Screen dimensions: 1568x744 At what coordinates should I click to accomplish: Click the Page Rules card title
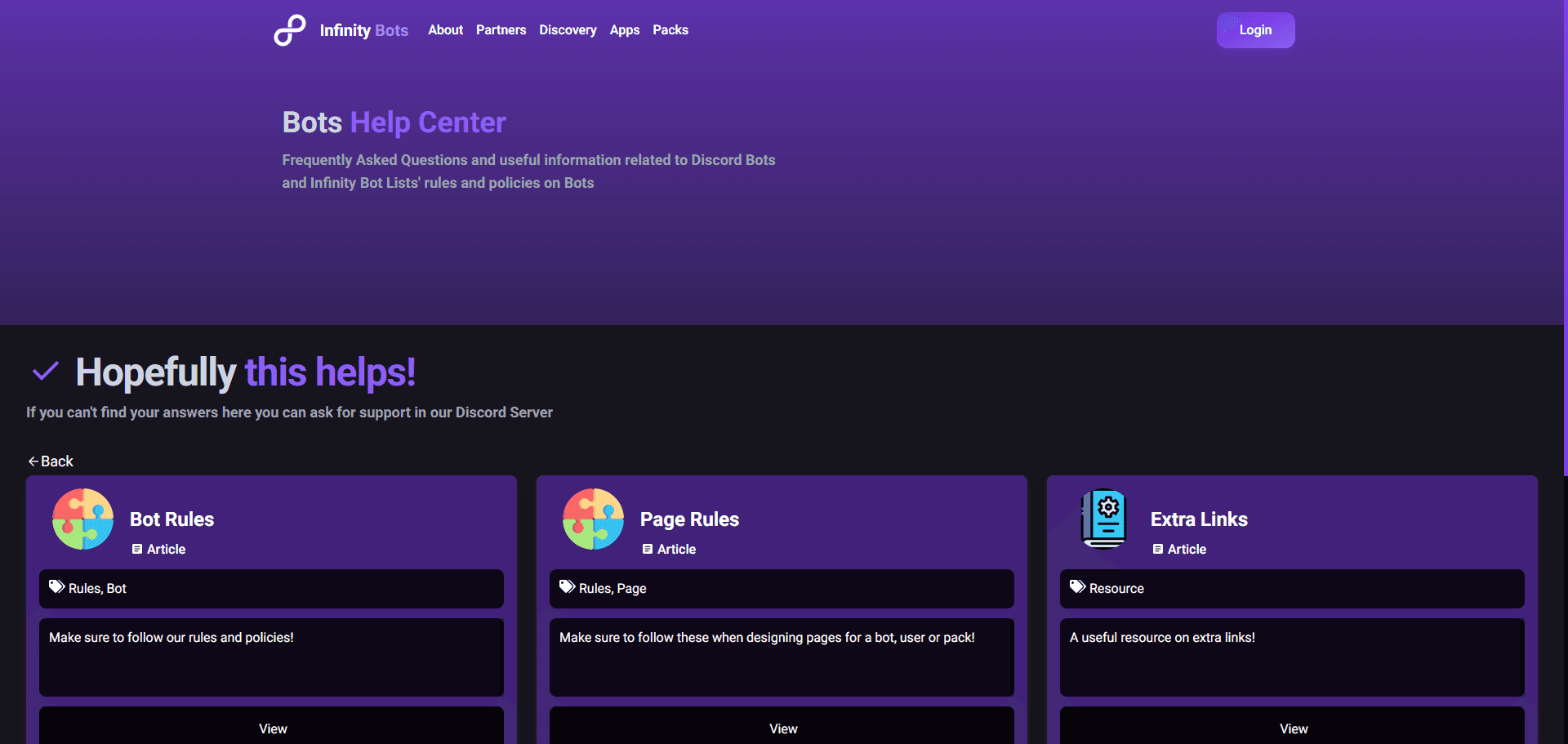[690, 519]
